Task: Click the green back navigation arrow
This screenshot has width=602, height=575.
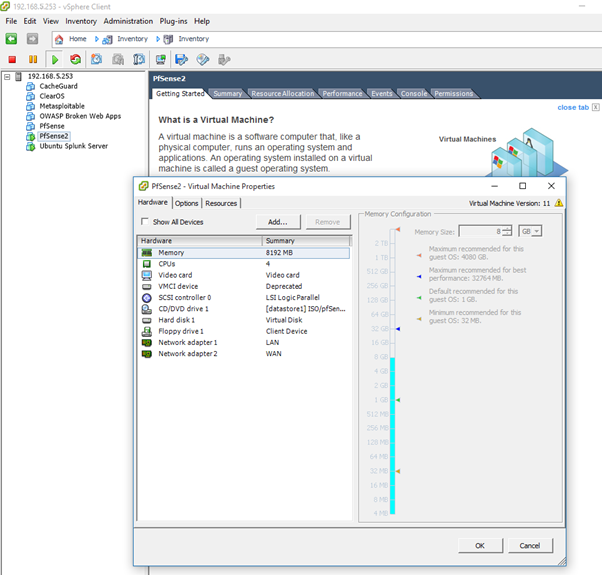Action: (x=12, y=39)
